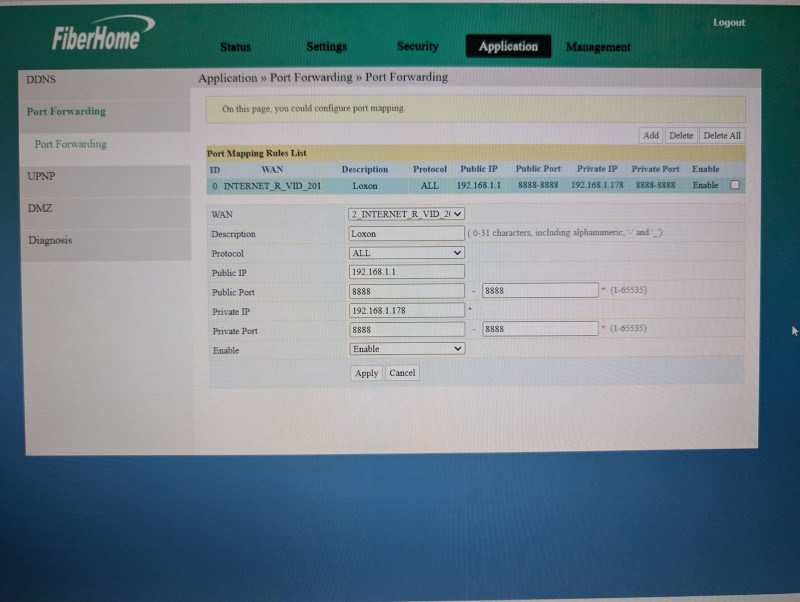Screen dimensions: 800x602
Task: Click the Description field containing Loxon
Action: [406, 233]
